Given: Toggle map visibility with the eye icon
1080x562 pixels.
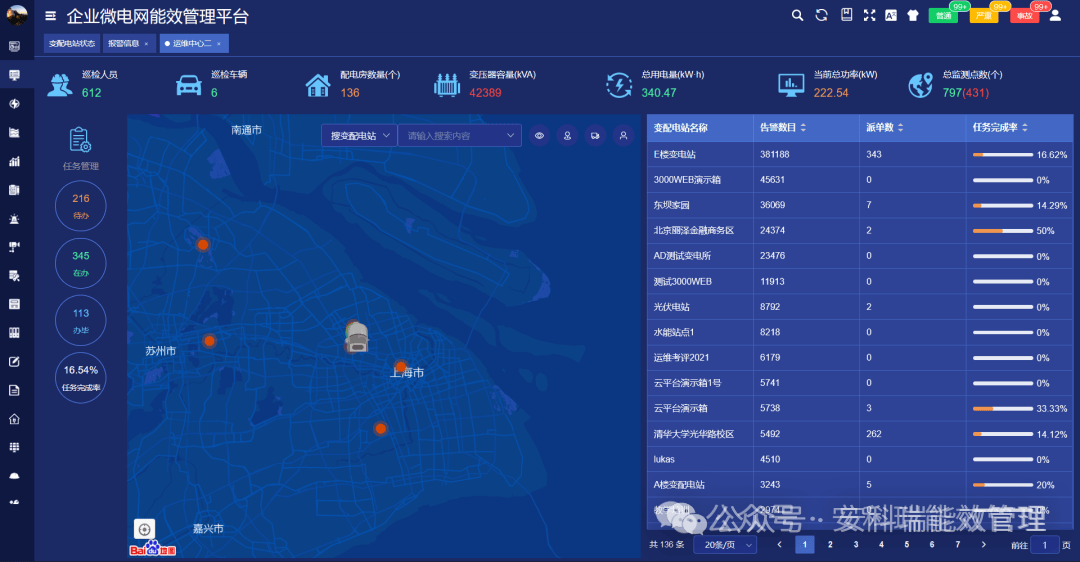Looking at the screenshot, I should pos(539,136).
